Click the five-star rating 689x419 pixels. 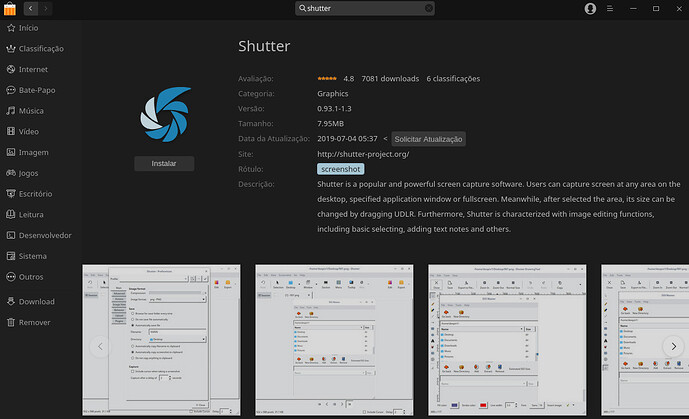coord(327,78)
